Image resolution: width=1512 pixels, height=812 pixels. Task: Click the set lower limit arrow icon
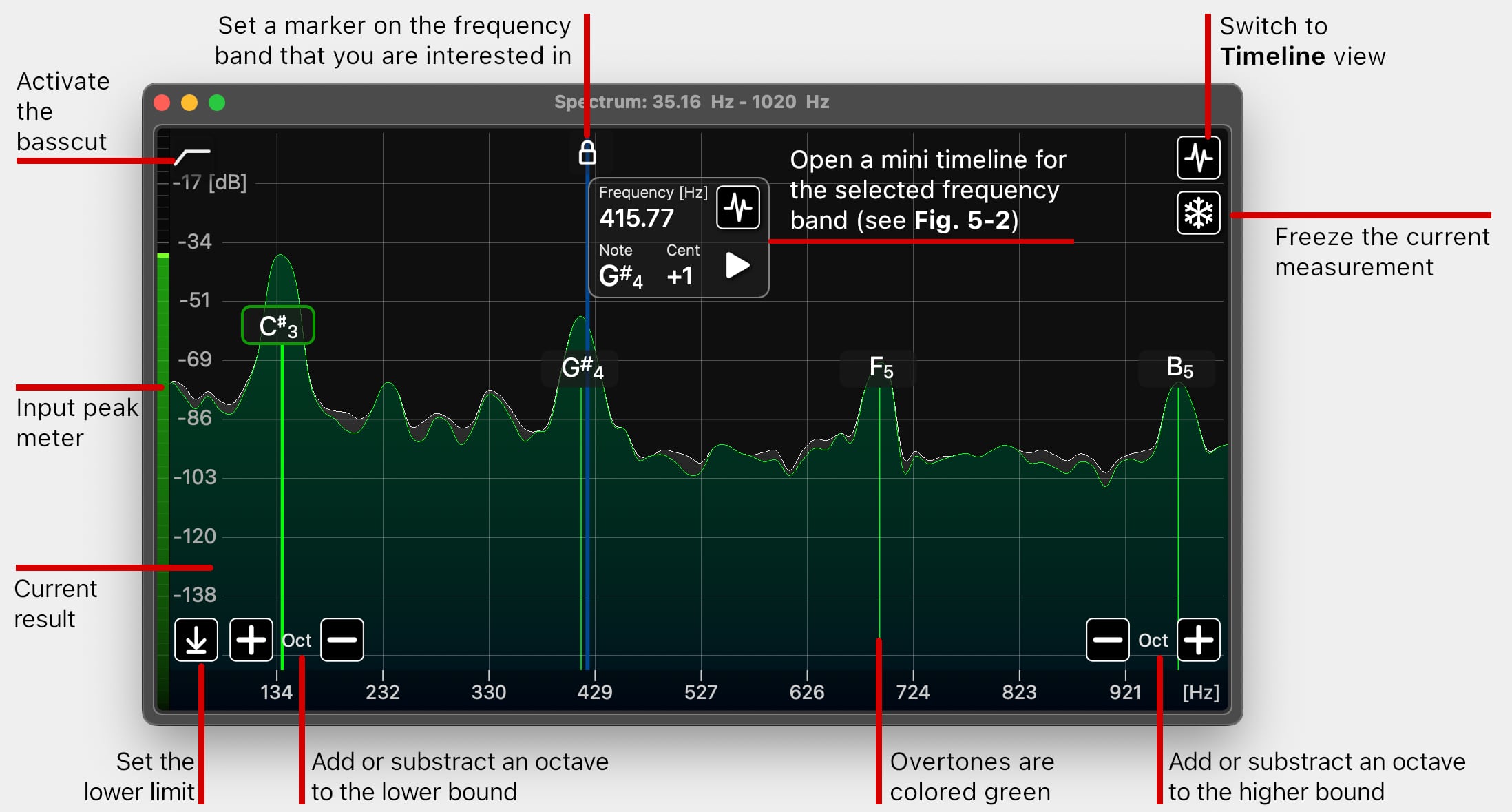196,640
